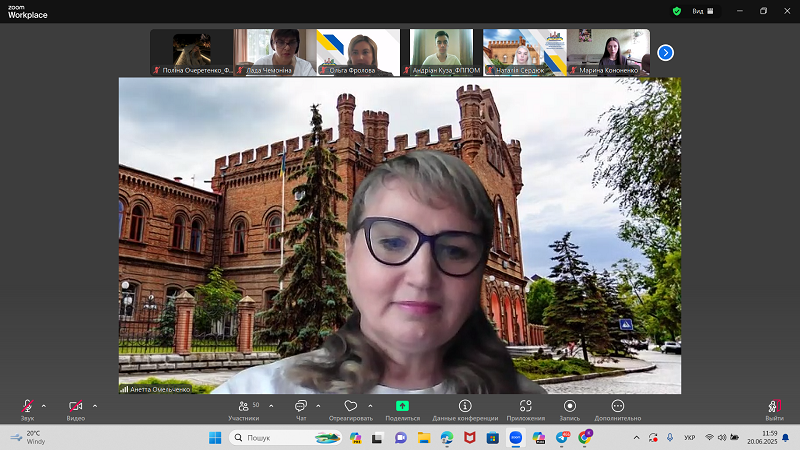Open File Explorer from the taskbar
Image resolution: width=800 pixels, height=450 pixels.
pos(424,438)
